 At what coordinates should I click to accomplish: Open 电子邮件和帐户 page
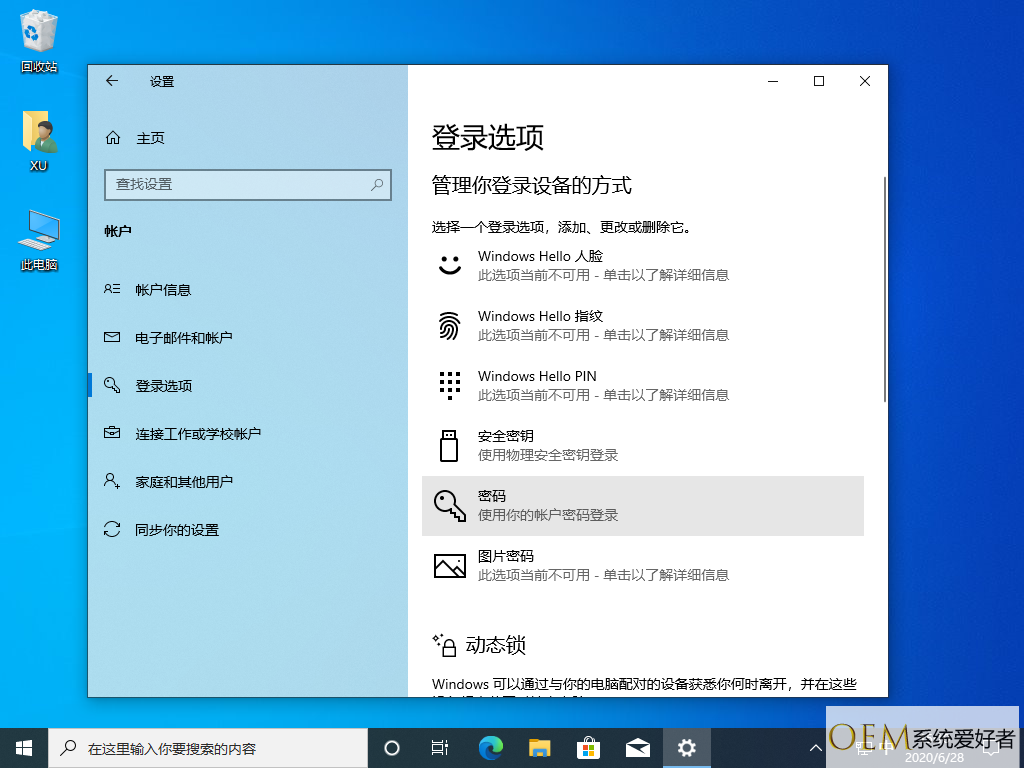click(248, 338)
